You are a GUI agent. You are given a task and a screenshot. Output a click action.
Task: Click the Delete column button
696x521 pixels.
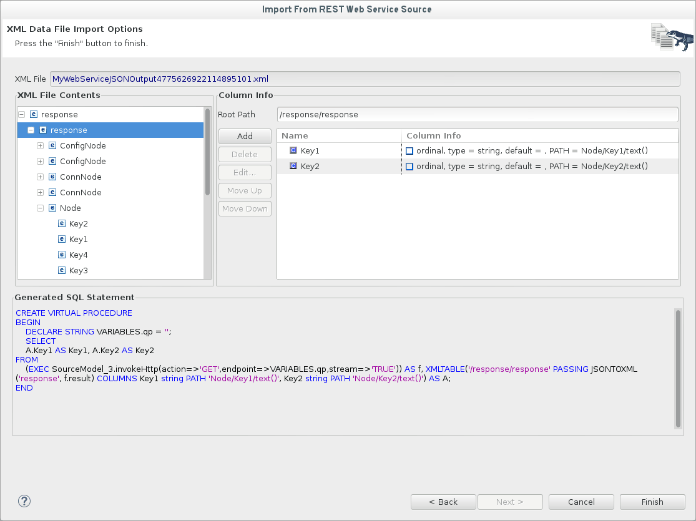245,154
